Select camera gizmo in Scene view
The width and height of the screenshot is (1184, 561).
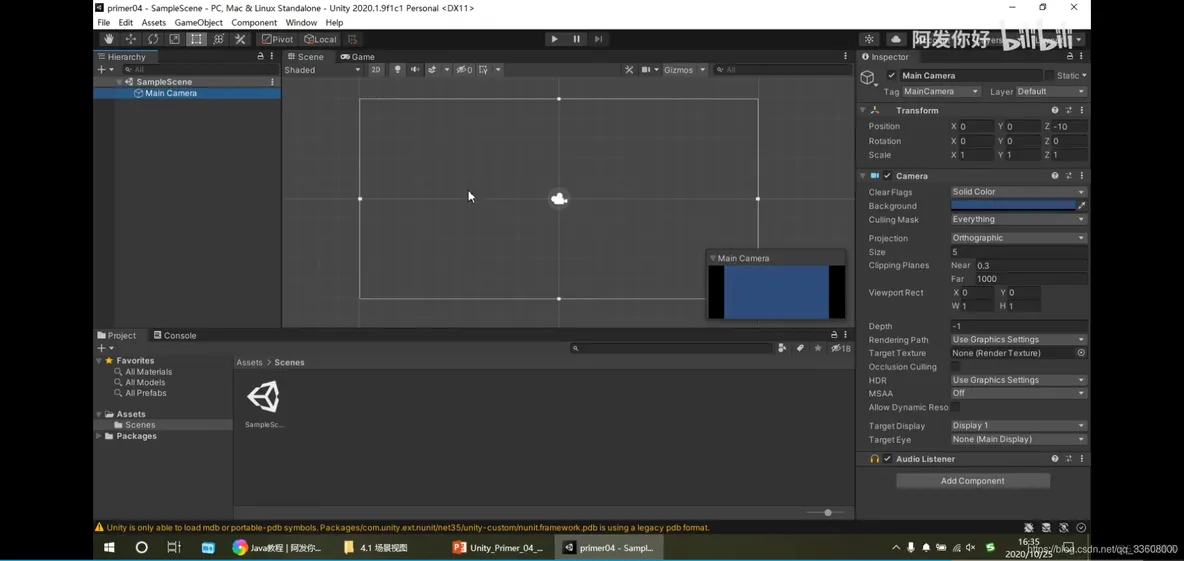tap(559, 199)
